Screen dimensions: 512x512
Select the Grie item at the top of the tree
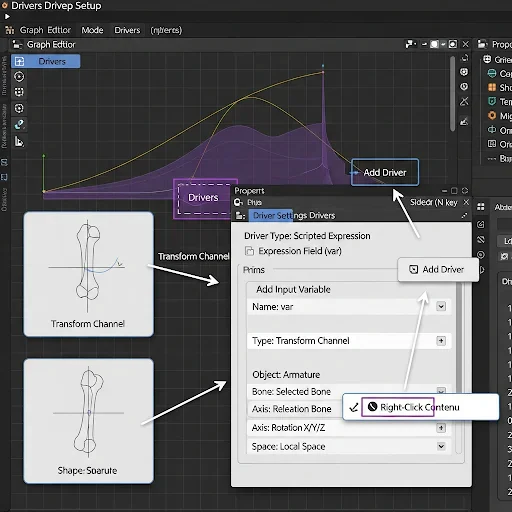[x=498, y=60]
